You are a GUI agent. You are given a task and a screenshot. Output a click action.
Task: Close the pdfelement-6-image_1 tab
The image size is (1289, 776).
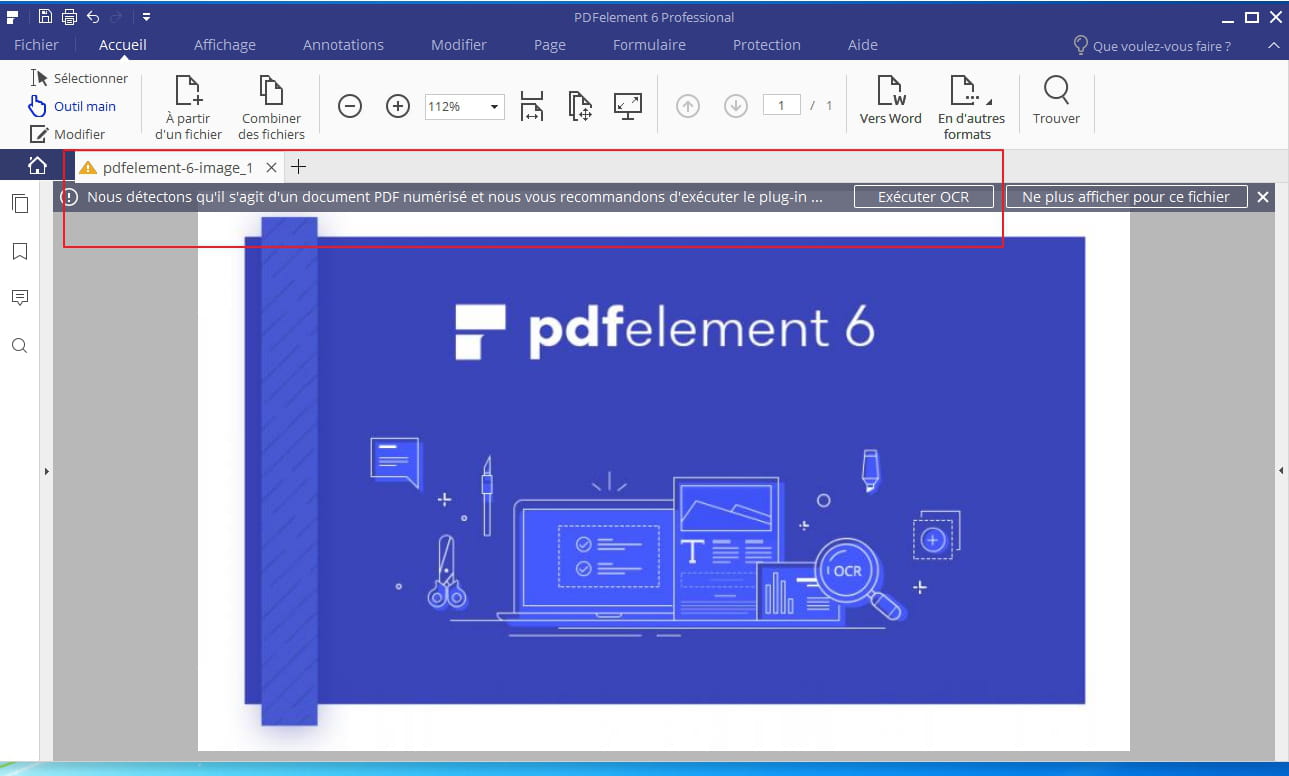(271, 168)
